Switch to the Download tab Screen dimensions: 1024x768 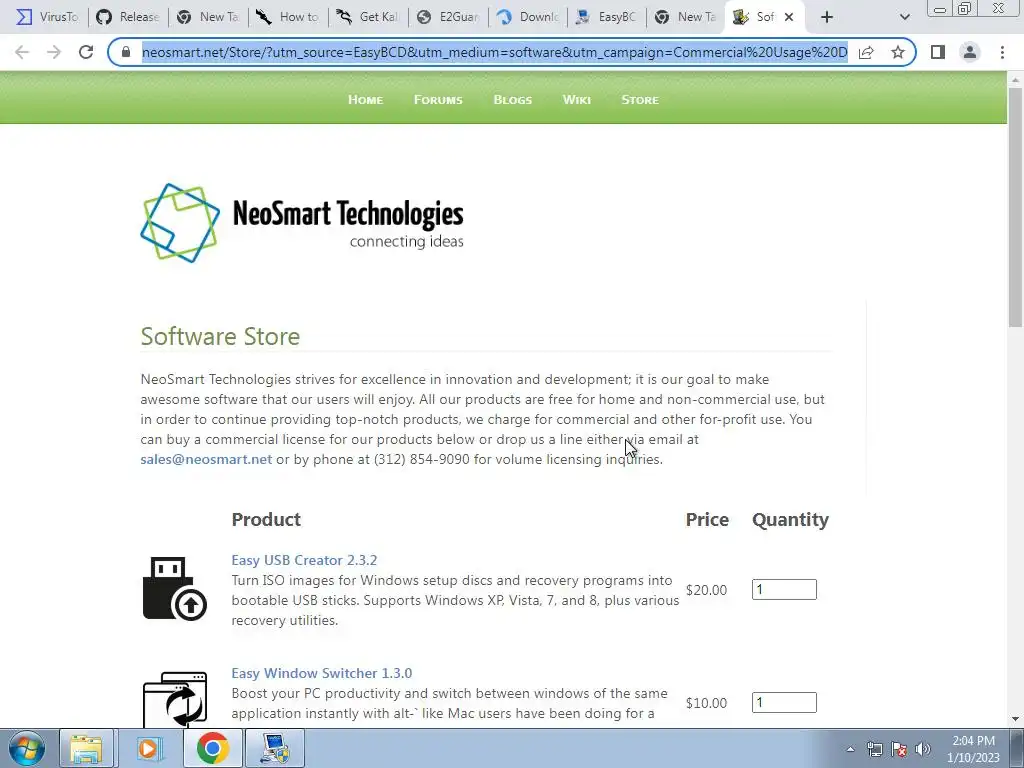pyautogui.click(x=528, y=17)
